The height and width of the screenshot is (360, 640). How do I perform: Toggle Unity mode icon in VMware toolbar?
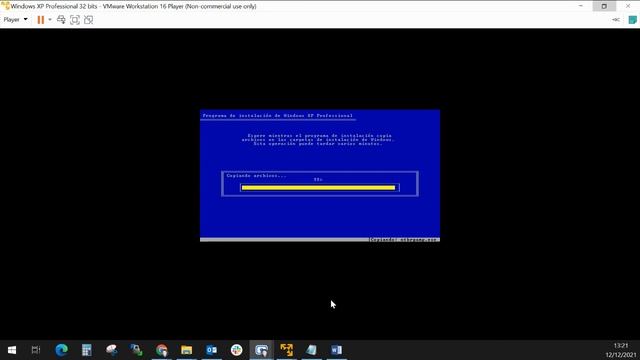[x=89, y=20]
